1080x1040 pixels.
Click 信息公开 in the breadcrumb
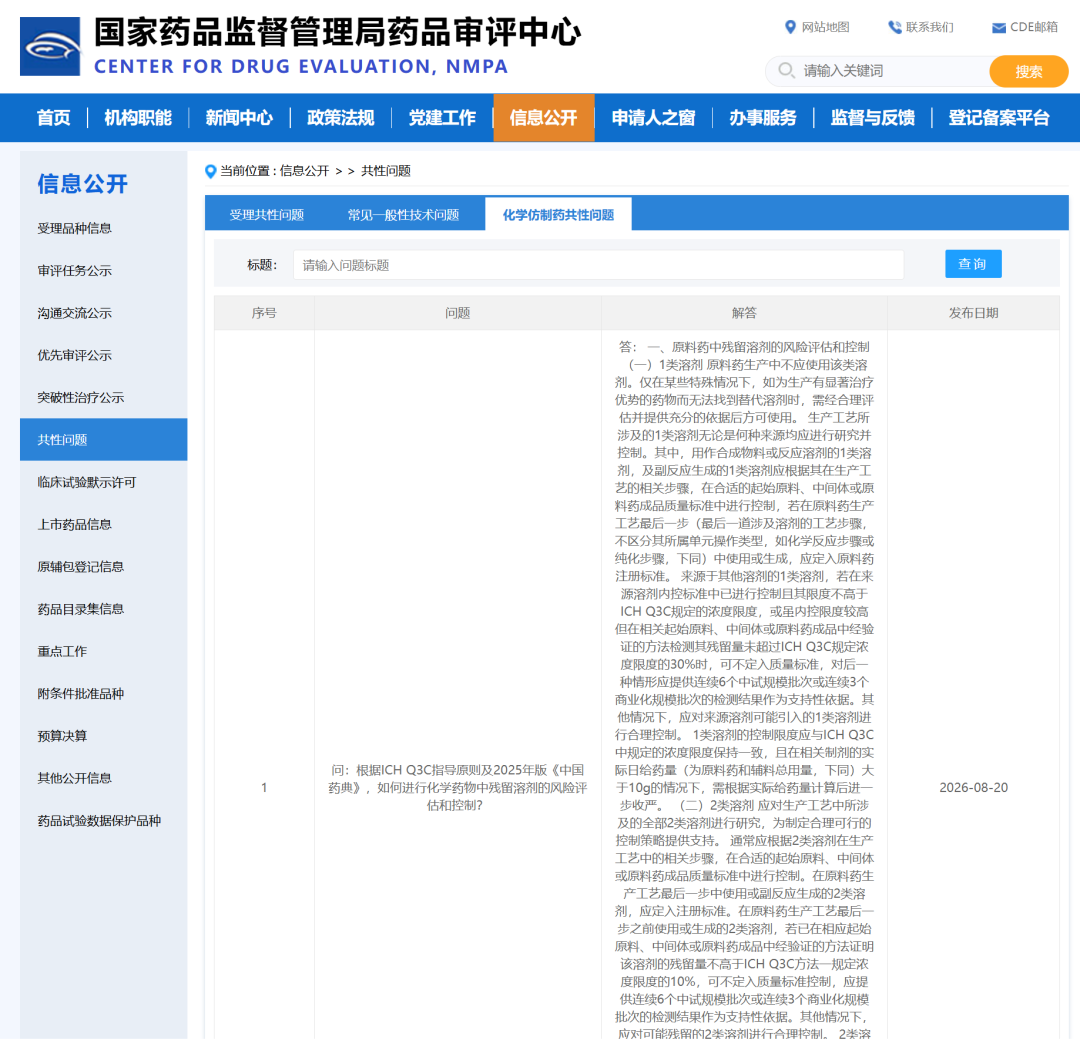(304, 171)
